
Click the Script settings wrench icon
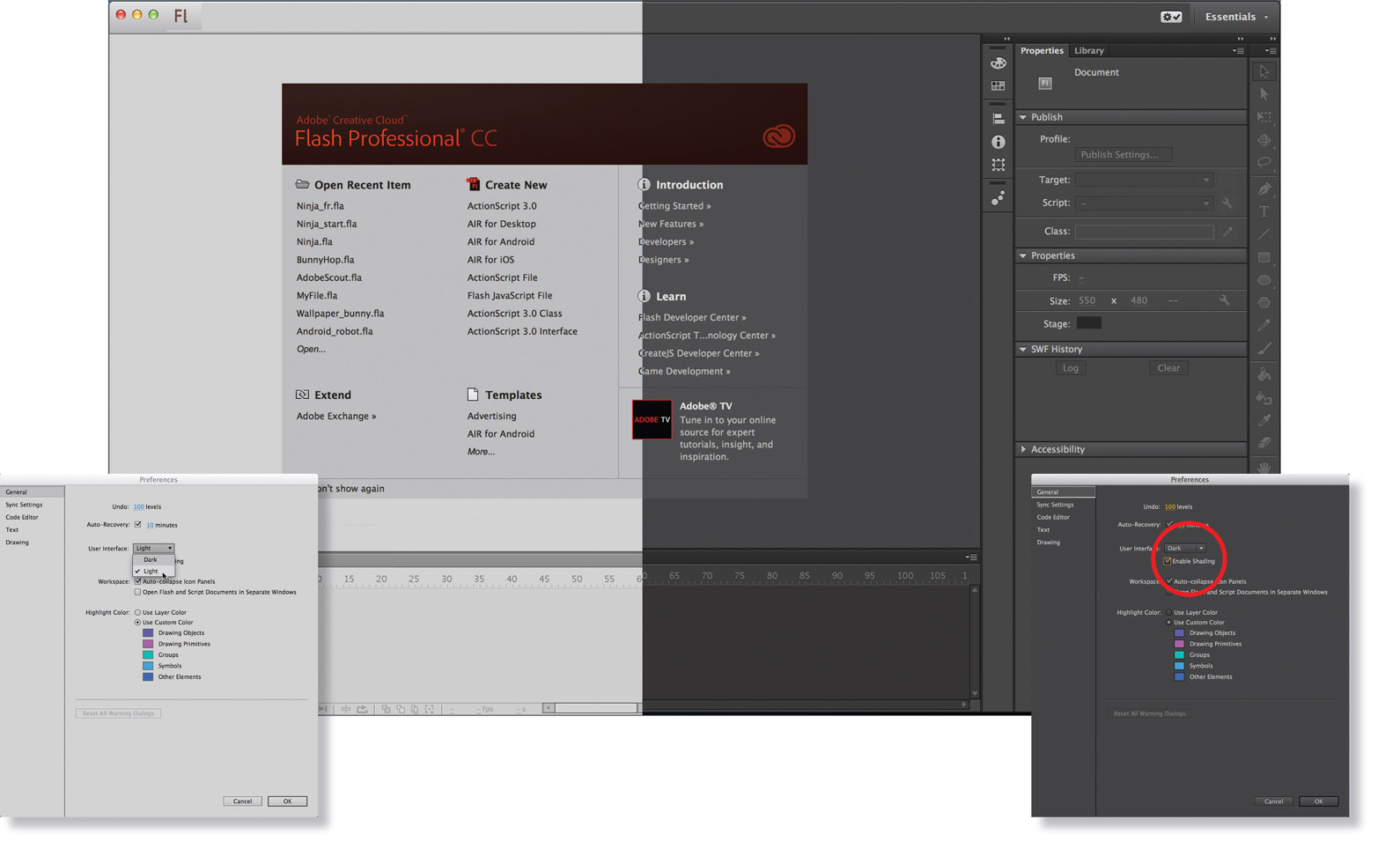point(1227,203)
